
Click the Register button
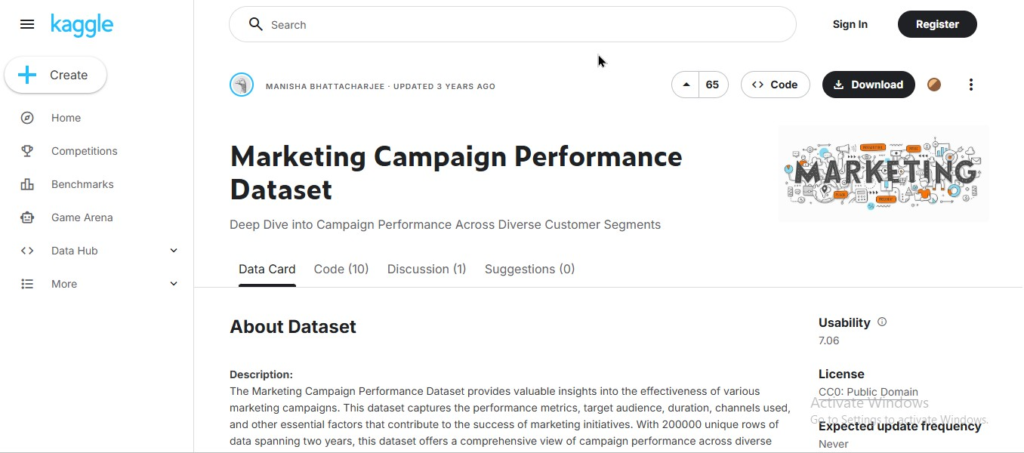(x=937, y=24)
